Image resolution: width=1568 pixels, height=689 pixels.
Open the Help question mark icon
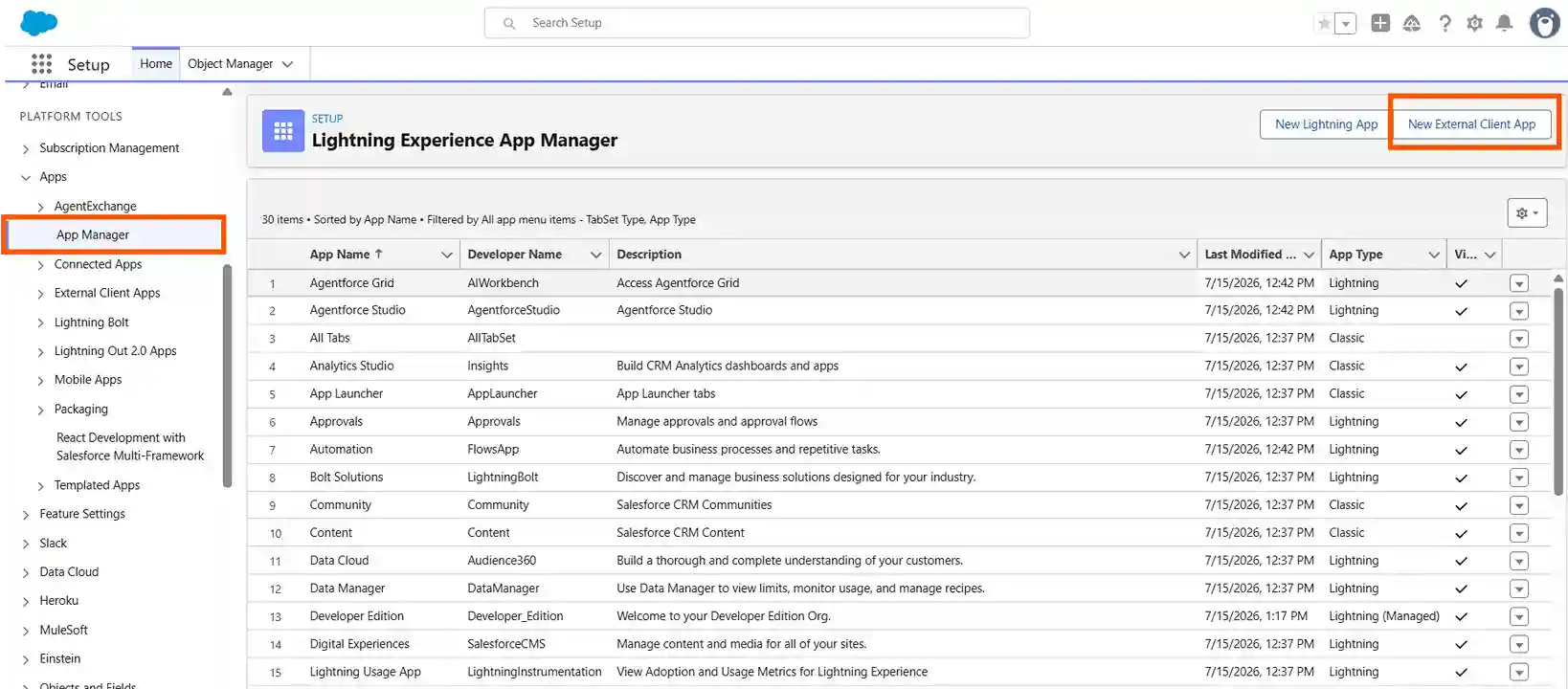point(1445,23)
